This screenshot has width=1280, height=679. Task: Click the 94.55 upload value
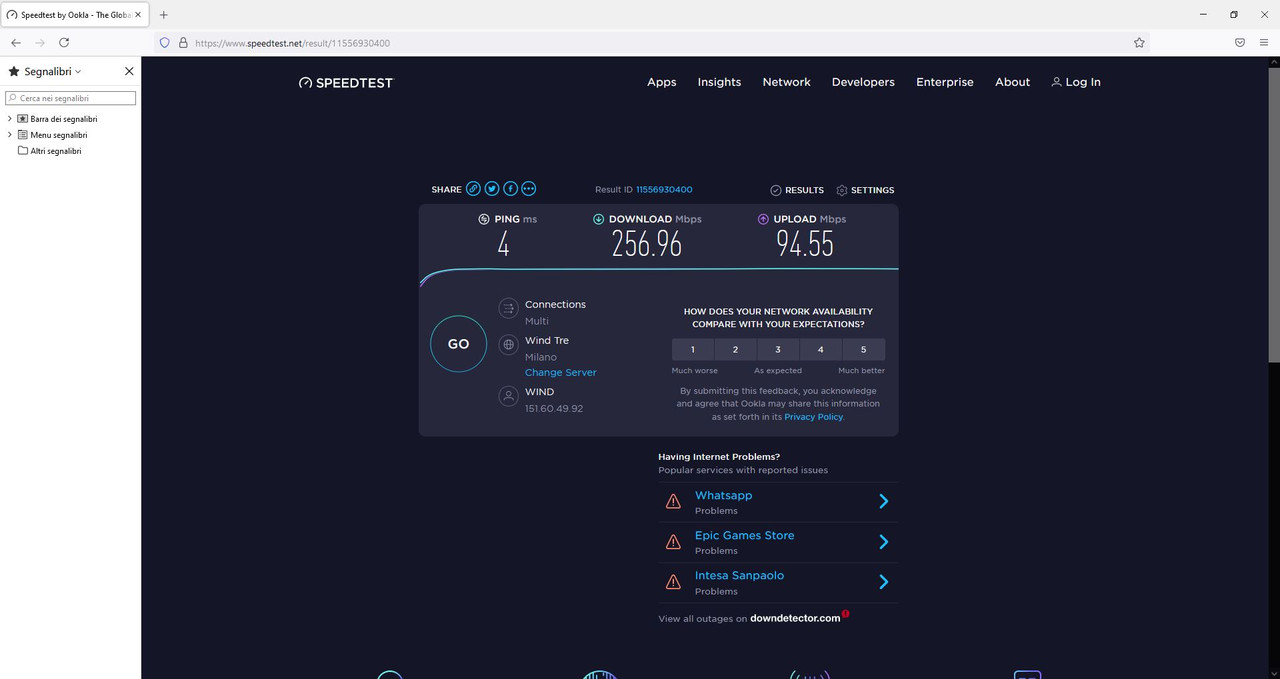pos(805,244)
